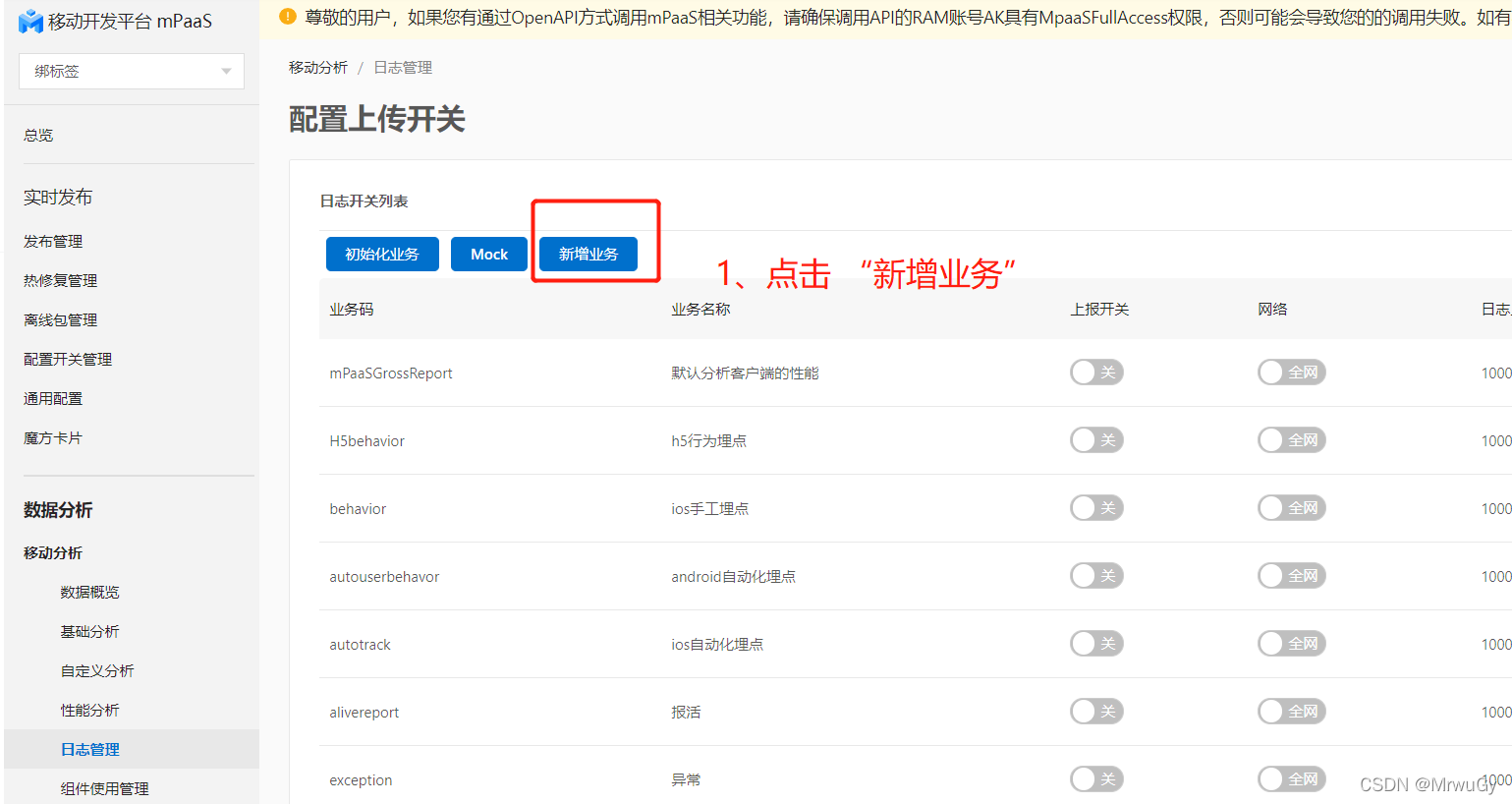The height and width of the screenshot is (804, 1512).
Task: Click the 业务名称 column header
Action: [700, 310]
